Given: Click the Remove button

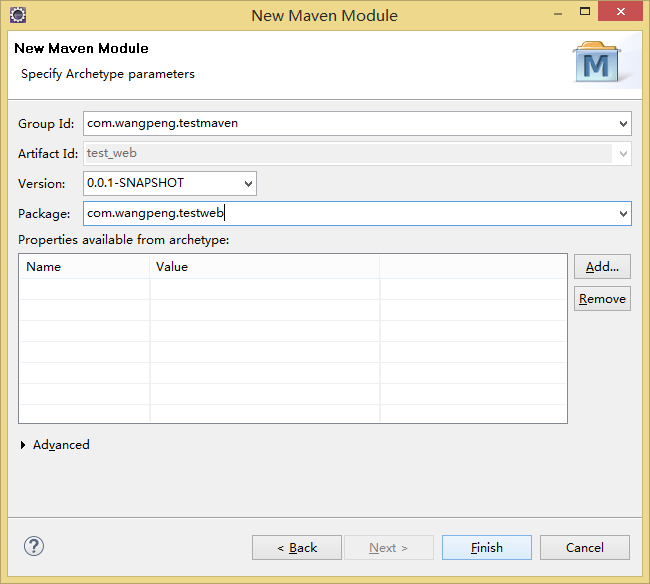Looking at the screenshot, I should point(602,298).
